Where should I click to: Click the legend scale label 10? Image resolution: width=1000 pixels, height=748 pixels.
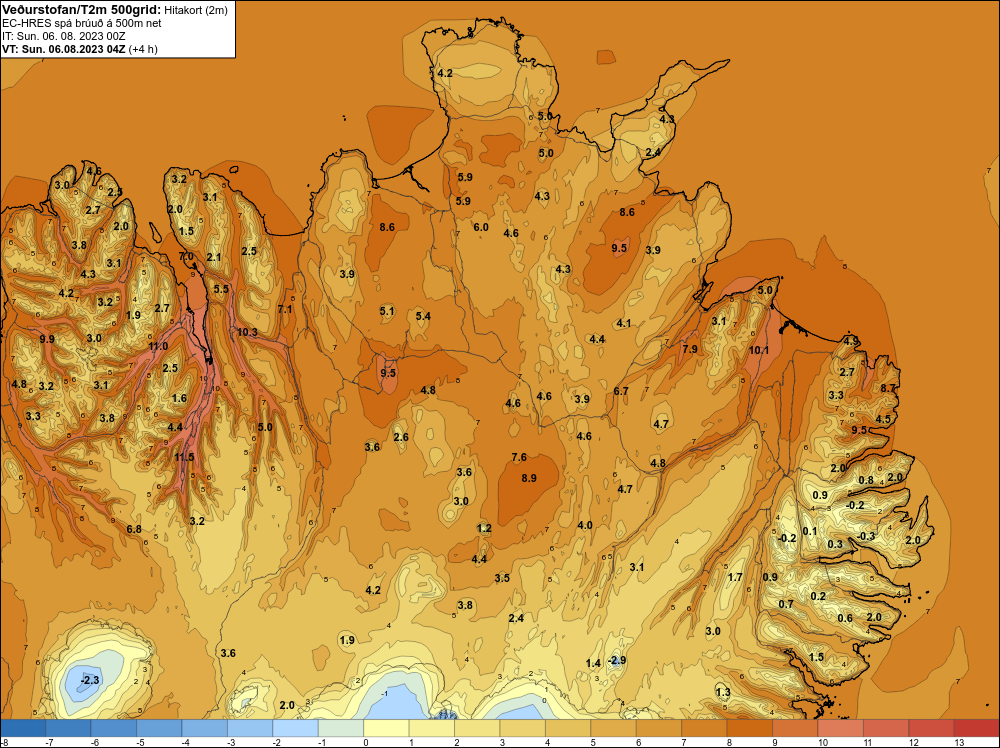pyautogui.click(x=823, y=742)
